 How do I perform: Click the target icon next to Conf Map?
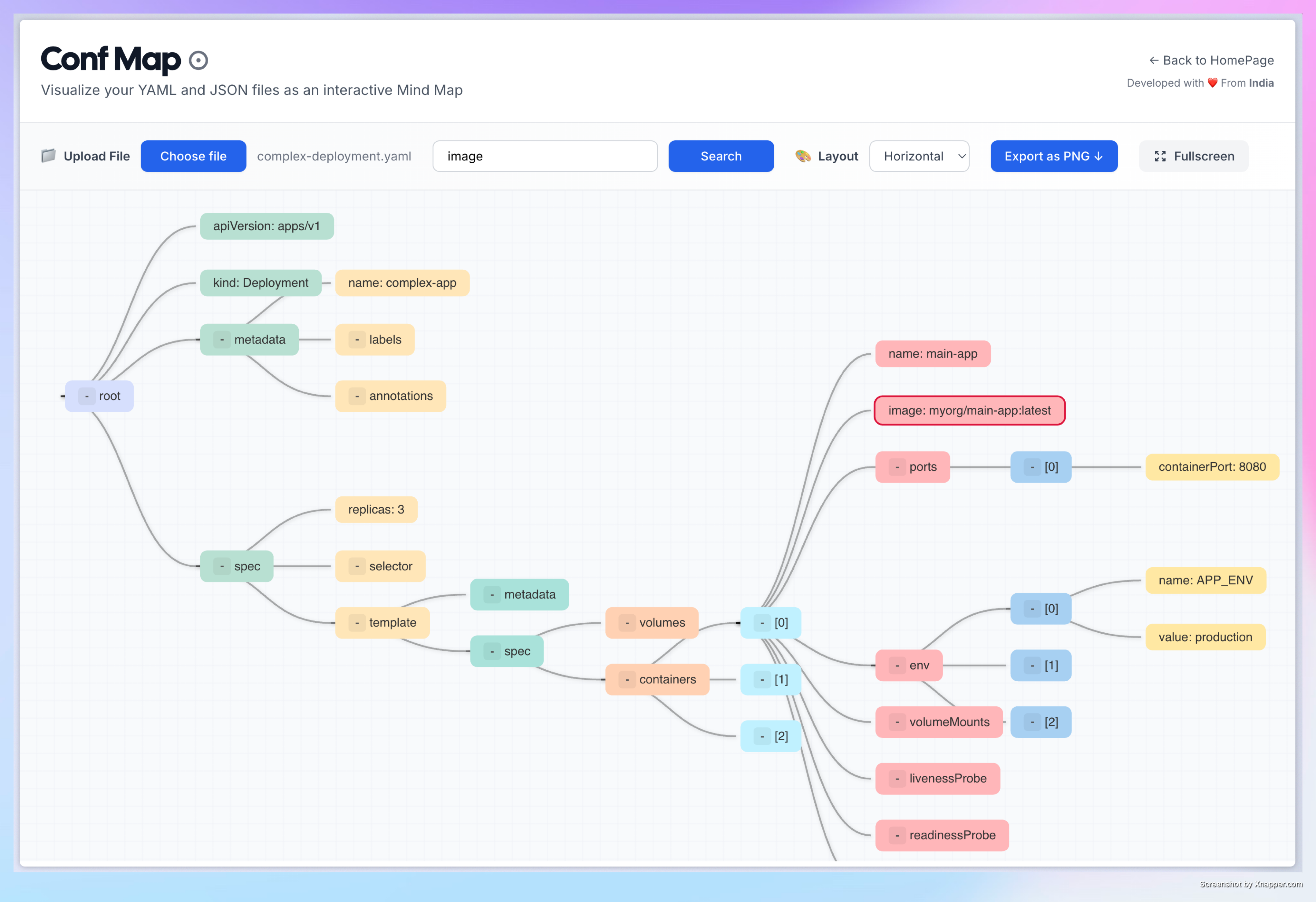[x=198, y=60]
